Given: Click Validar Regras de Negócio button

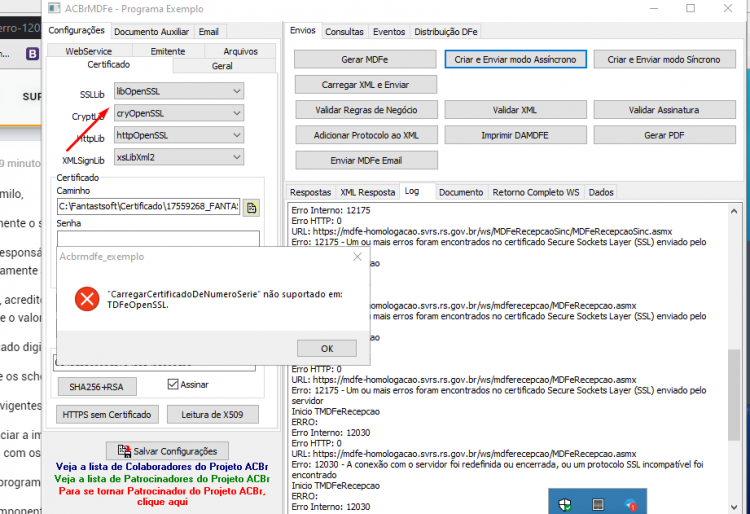Looking at the screenshot, I should click(366, 110).
